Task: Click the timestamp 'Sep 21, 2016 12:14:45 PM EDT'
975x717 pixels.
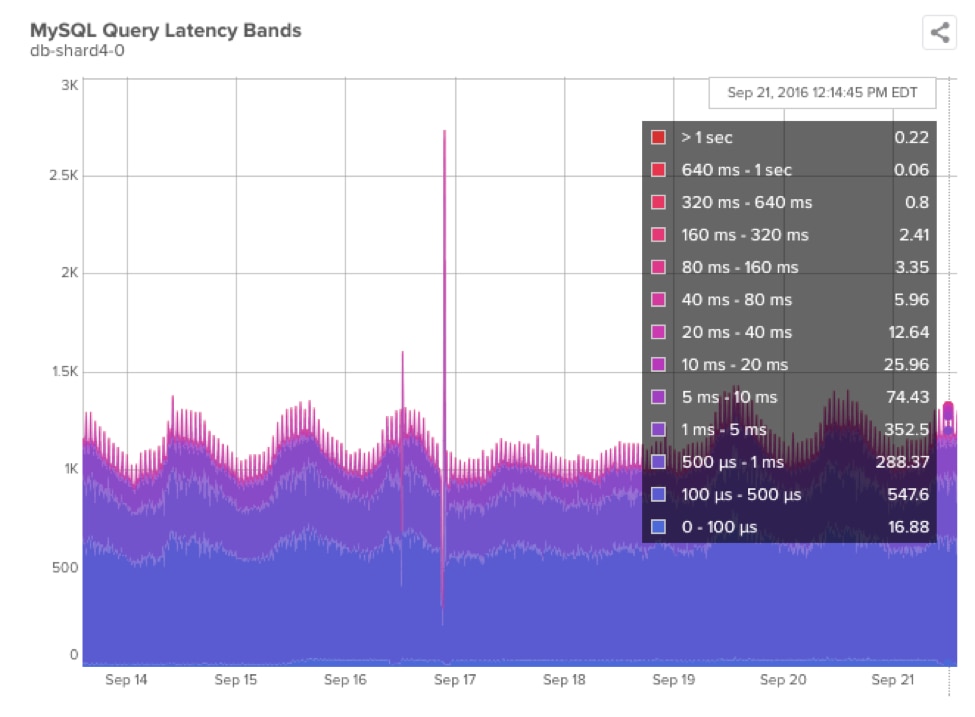Action: click(822, 93)
